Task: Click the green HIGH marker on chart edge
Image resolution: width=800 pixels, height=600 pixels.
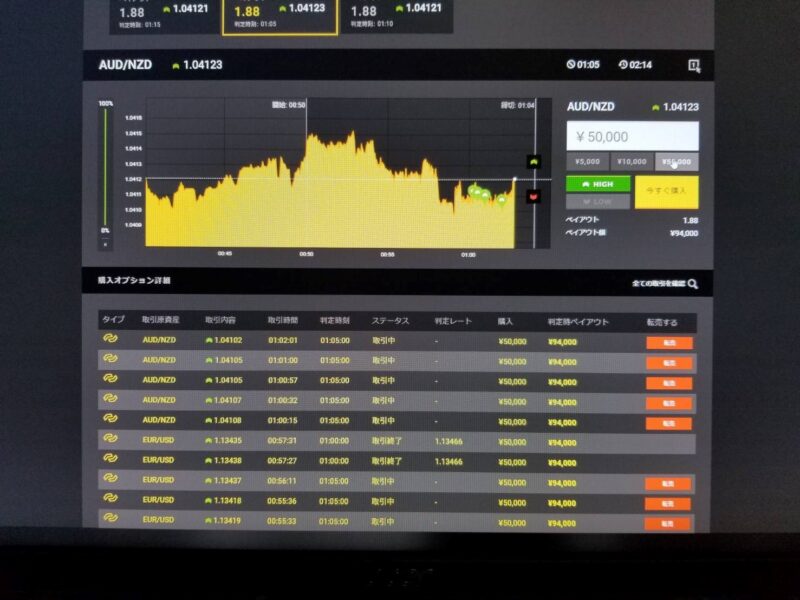Action: pyautogui.click(x=534, y=161)
